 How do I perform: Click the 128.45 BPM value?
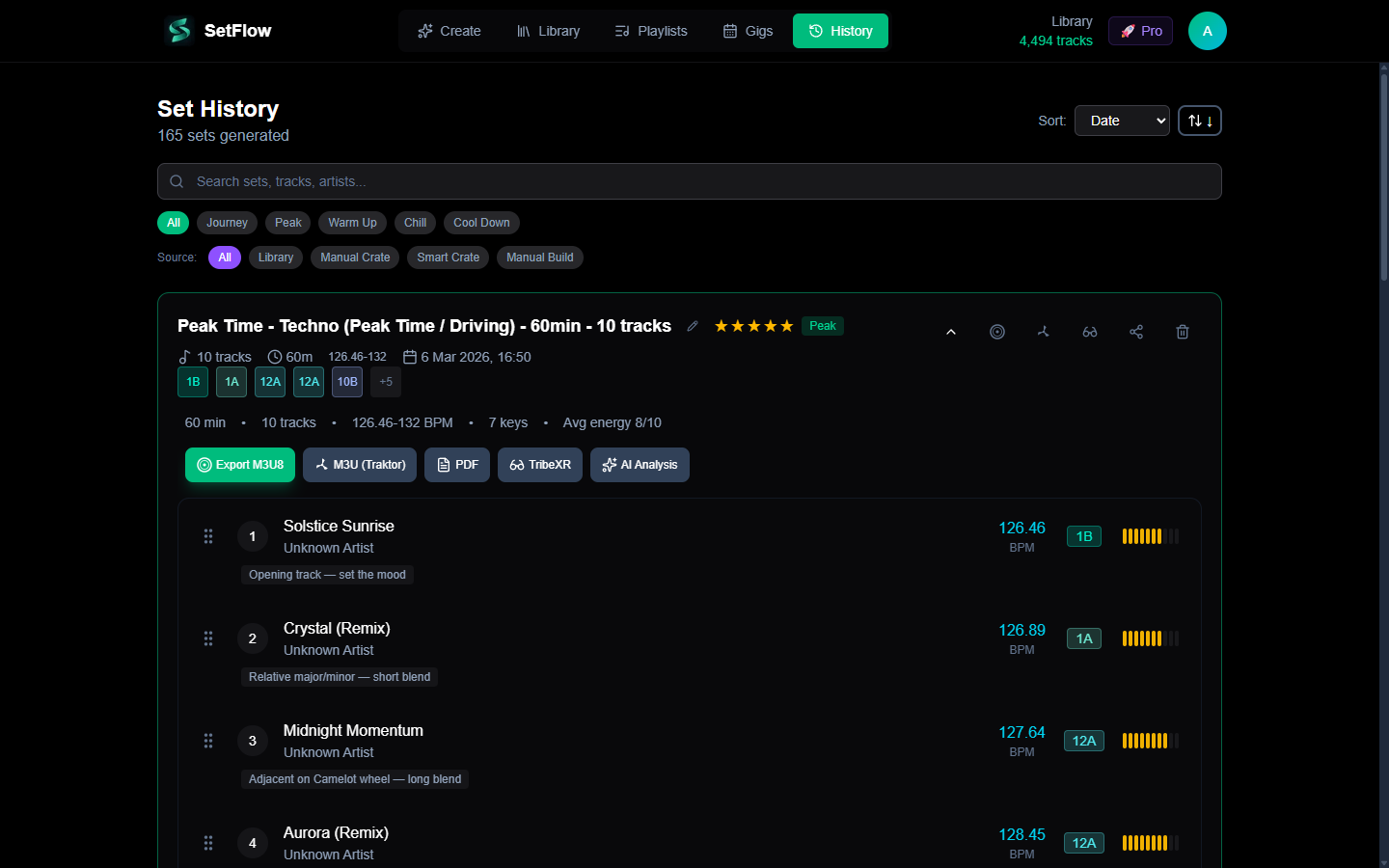(x=1021, y=834)
